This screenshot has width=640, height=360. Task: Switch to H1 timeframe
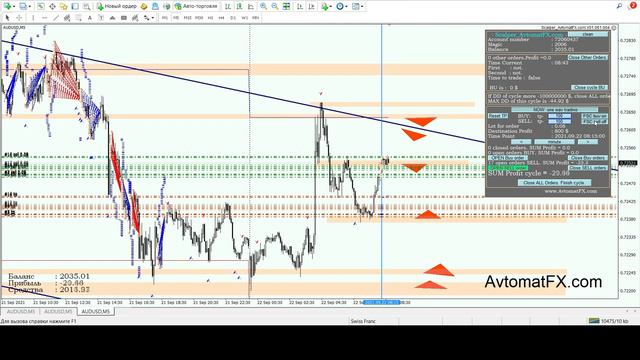coord(210,18)
